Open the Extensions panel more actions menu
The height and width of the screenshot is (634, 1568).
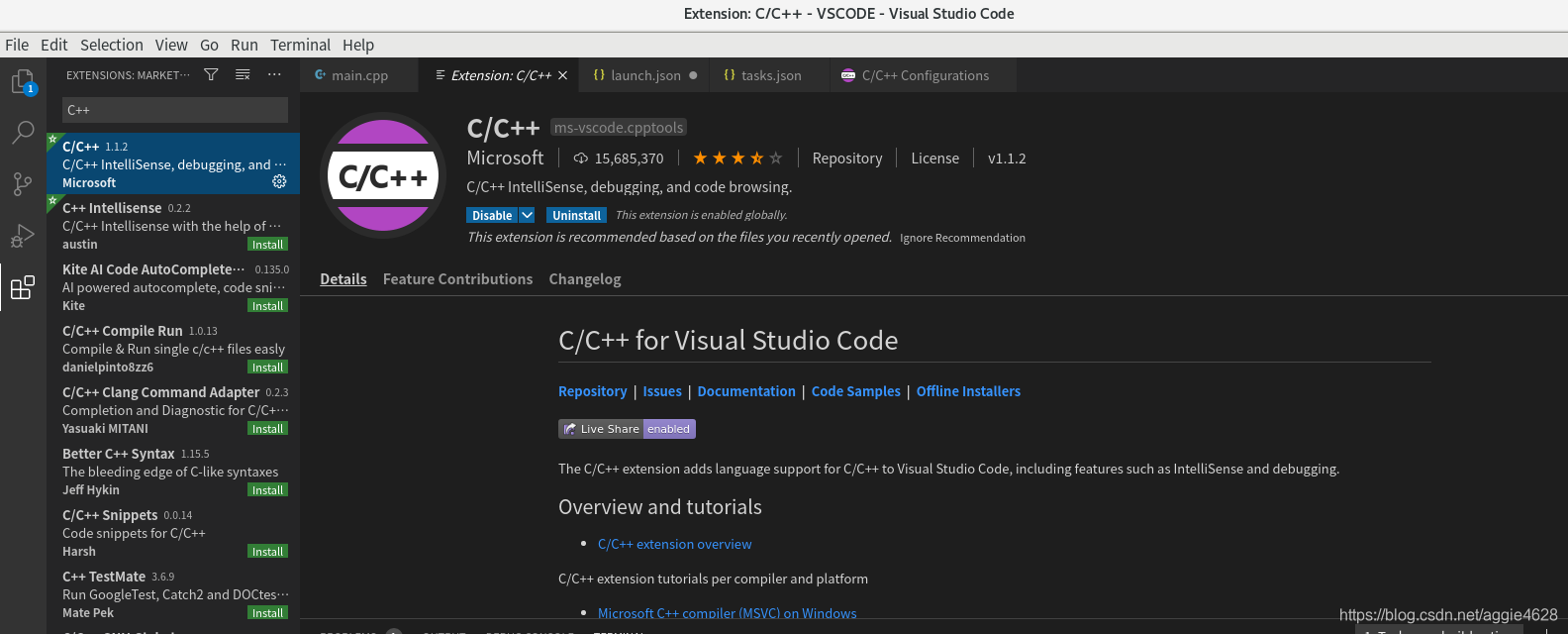click(x=274, y=75)
